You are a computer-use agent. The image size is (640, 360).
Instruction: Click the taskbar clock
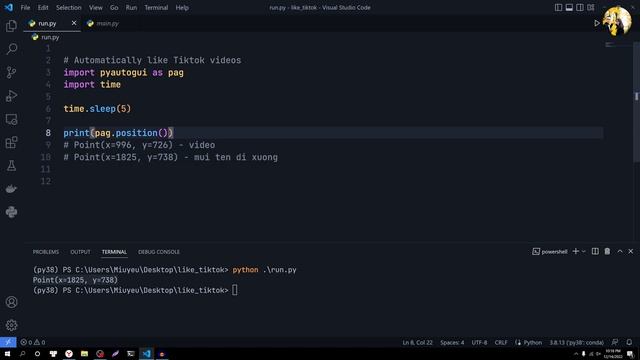pos(613,354)
